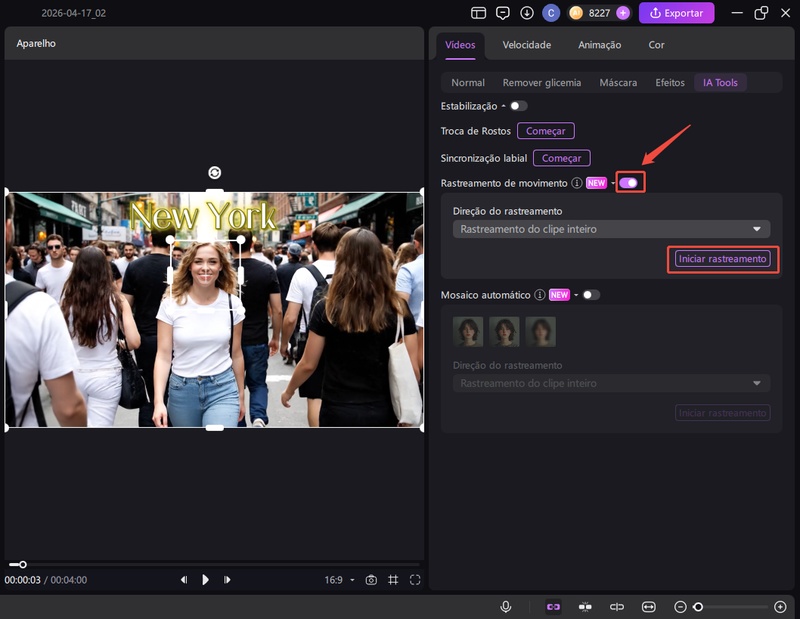The image size is (800, 619).
Task: Play the video with the play button
Action: [x=205, y=579]
